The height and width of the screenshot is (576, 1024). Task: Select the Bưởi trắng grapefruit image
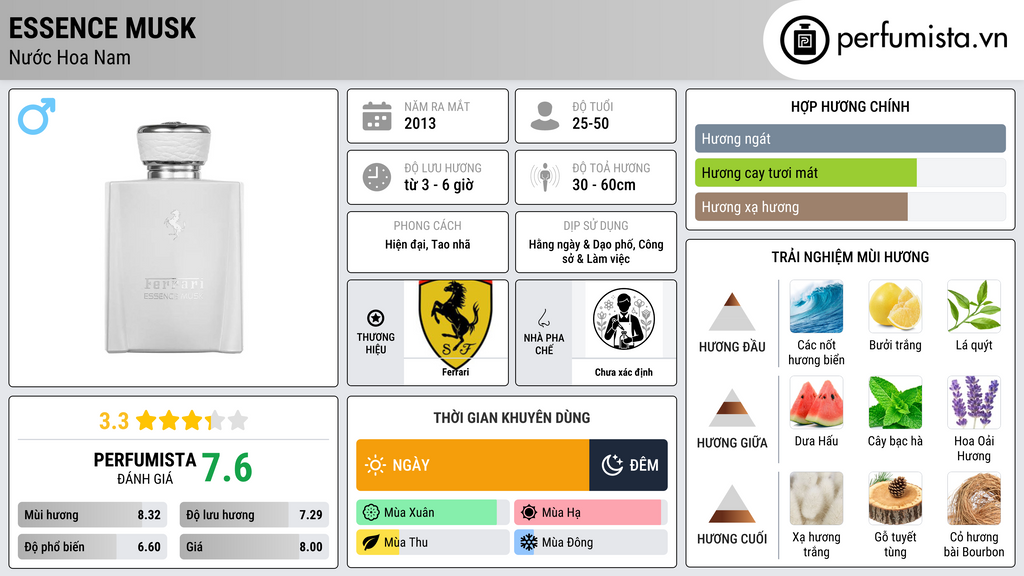pos(895,306)
